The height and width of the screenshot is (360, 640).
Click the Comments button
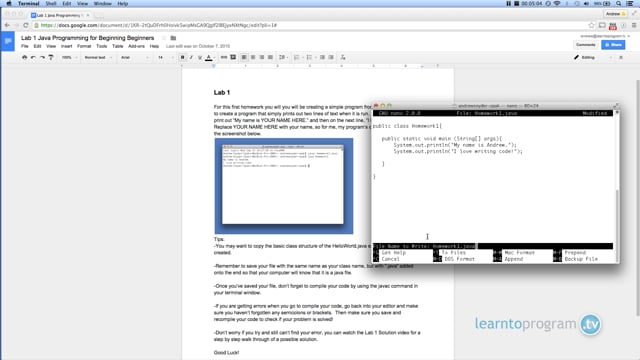(586, 44)
